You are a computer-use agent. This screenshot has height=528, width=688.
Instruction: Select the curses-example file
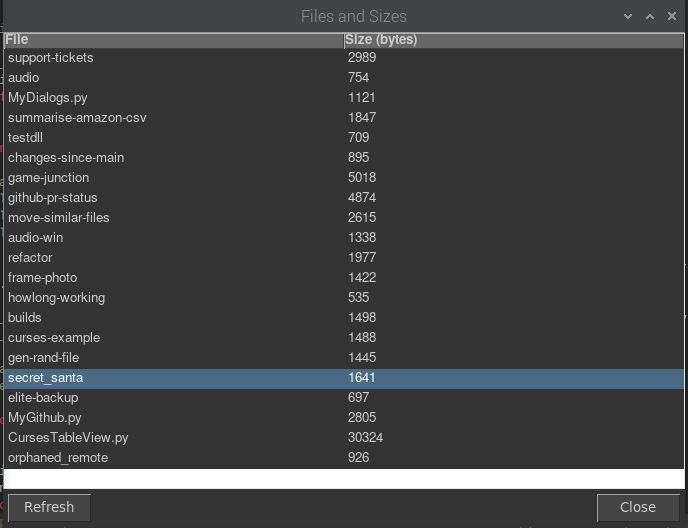coord(344,338)
